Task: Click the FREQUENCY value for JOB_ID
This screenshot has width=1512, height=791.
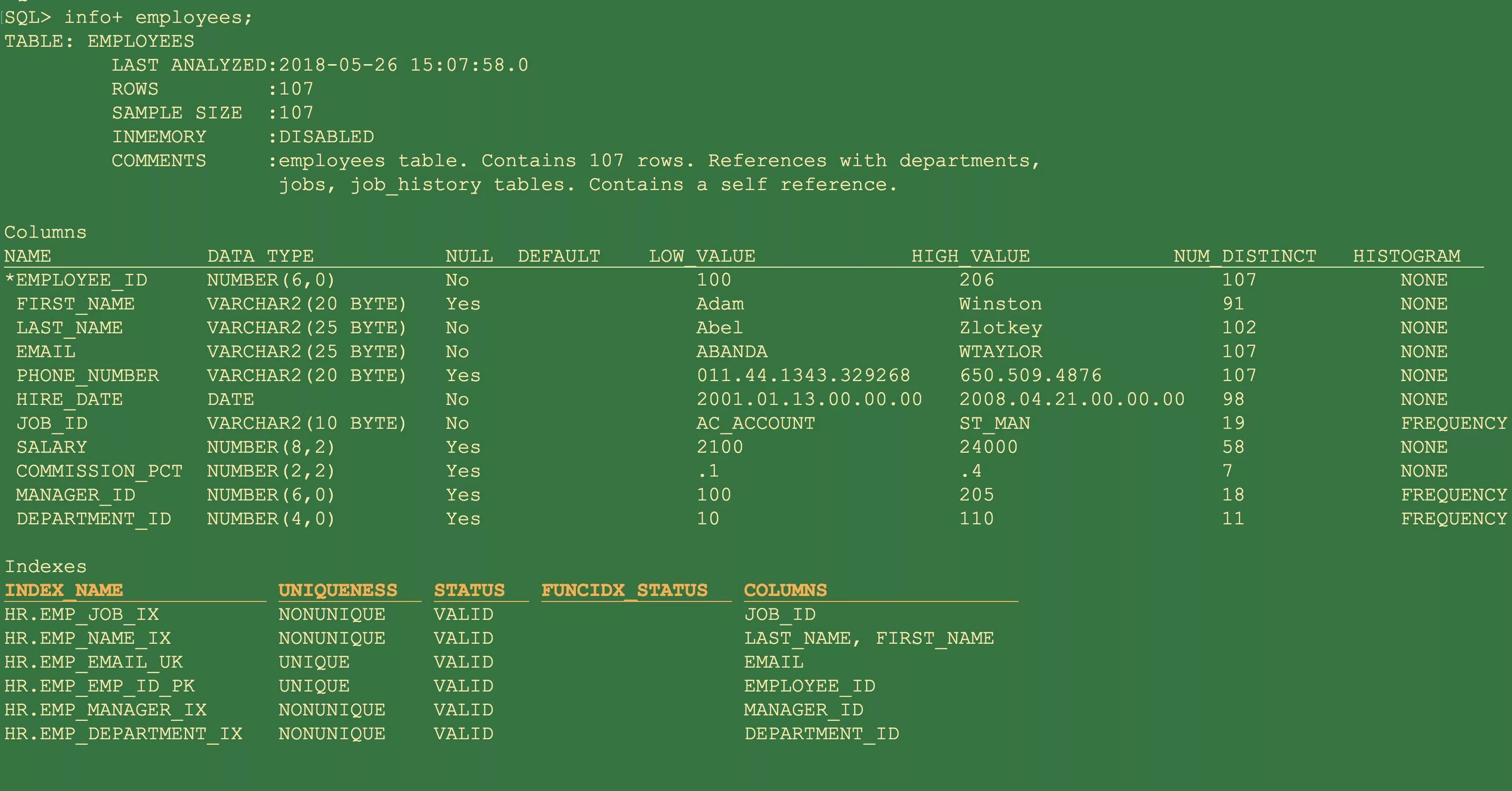Action: point(1454,423)
